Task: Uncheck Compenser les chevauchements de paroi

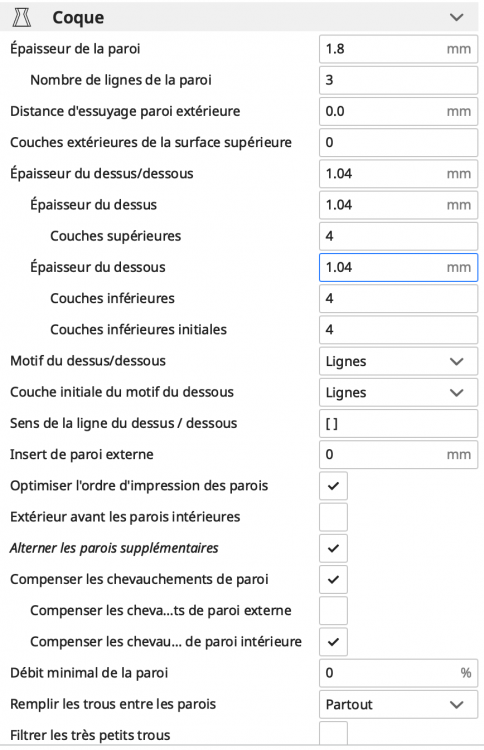Action: coord(333,580)
